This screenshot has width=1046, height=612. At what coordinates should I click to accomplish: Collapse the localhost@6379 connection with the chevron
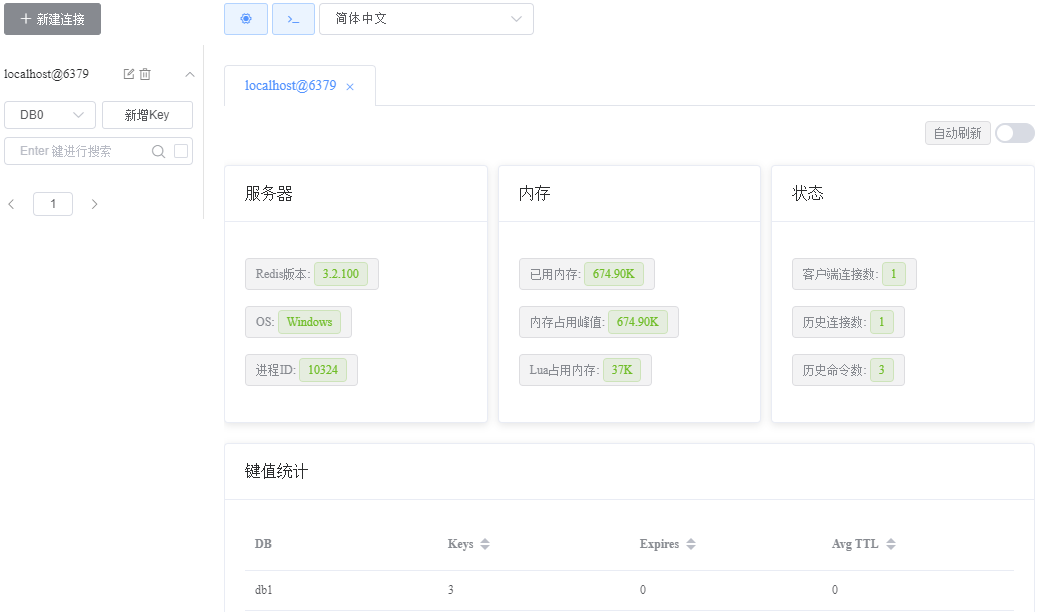click(188, 74)
